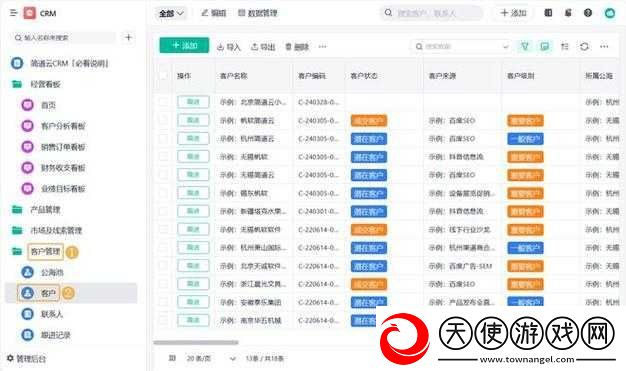
Task: Click the 操作 column button in the 无锡简道云 row
Action: (x=193, y=175)
